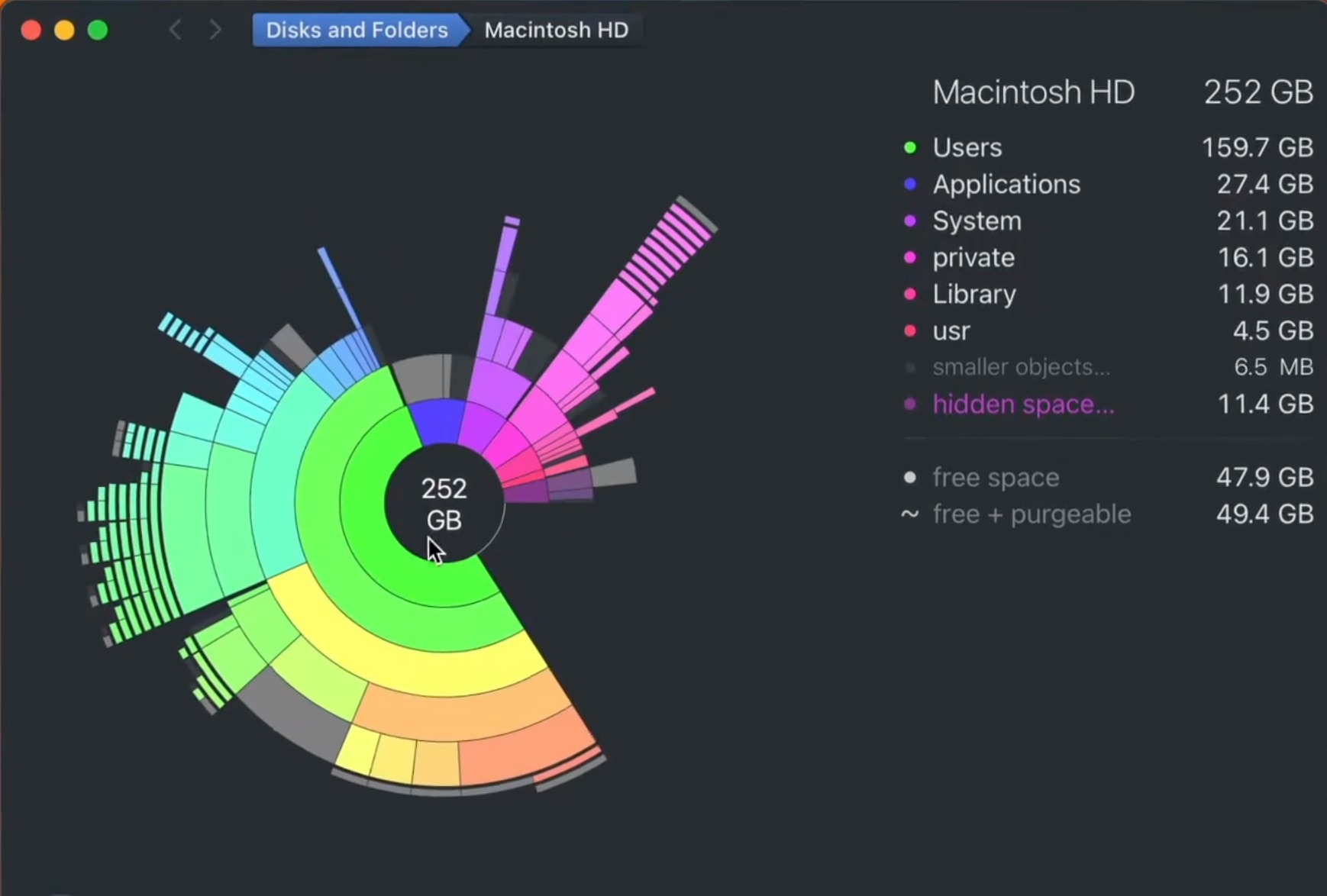Click the free space row
This screenshot has width=1327, height=896.
coord(1107,477)
